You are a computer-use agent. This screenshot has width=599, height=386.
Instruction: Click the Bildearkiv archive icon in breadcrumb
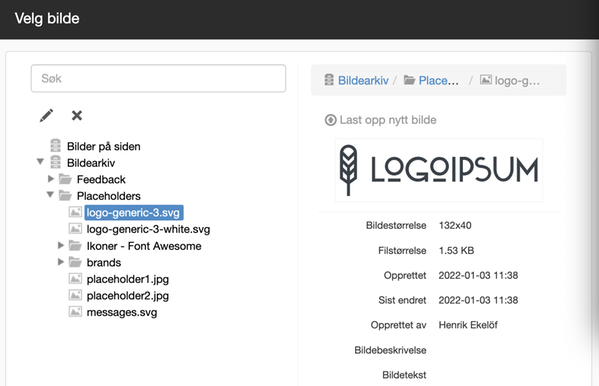pyautogui.click(x=329, y=80)
